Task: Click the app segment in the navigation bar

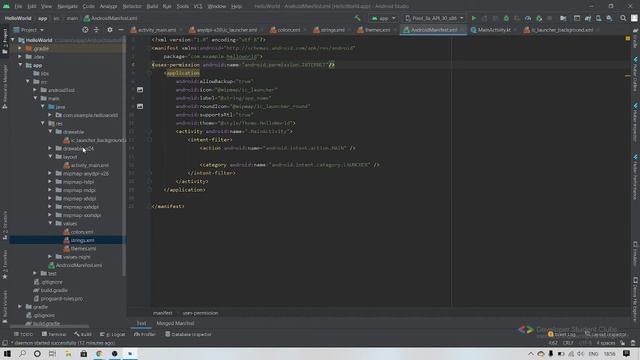Action: 42,18
